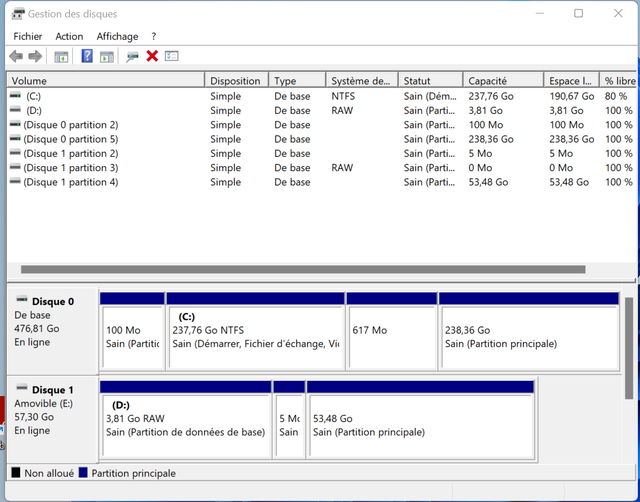The image size is (640, 502).
Task: Open the Properties toolbar icon
Action: [x=172, y=56]
